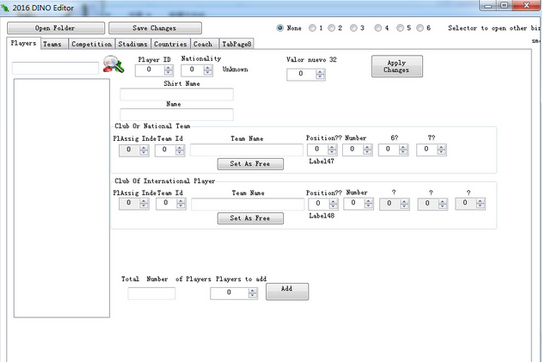Open the Coach tab
The image size is (542, 362).
(x=204, y=44)
